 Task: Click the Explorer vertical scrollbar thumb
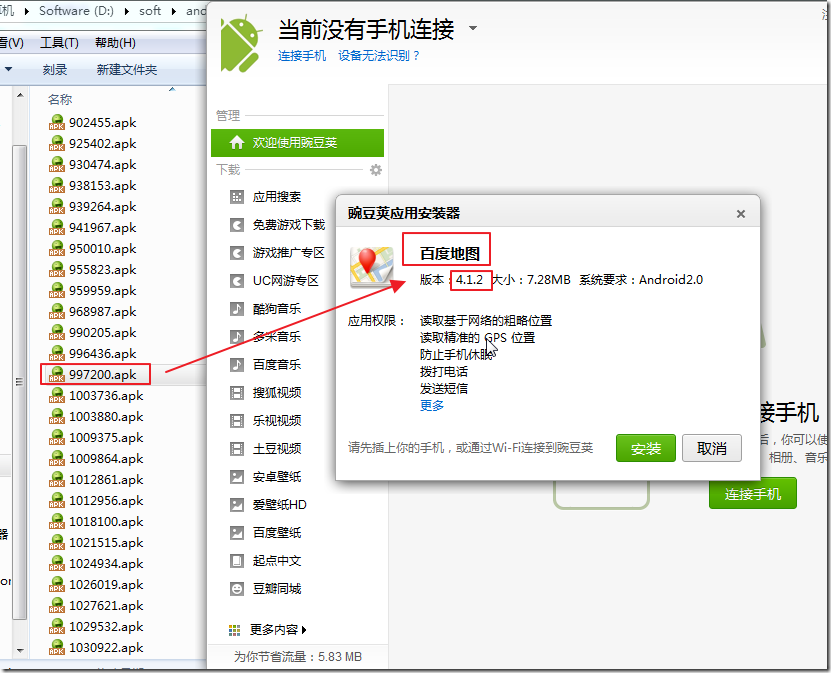coord(20,382)
